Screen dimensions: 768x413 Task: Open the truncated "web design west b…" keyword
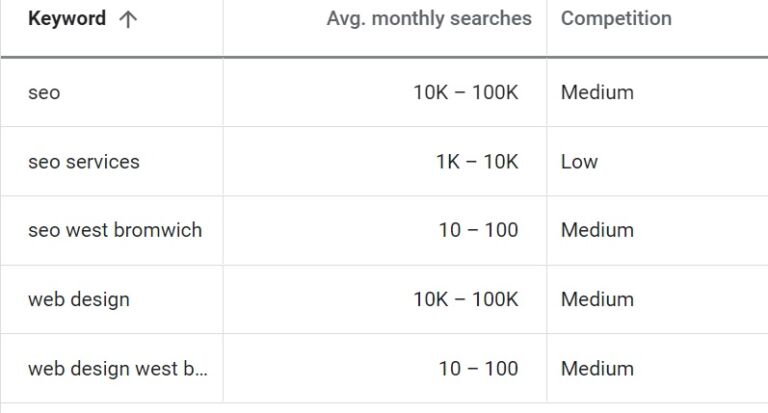point(118,368)
